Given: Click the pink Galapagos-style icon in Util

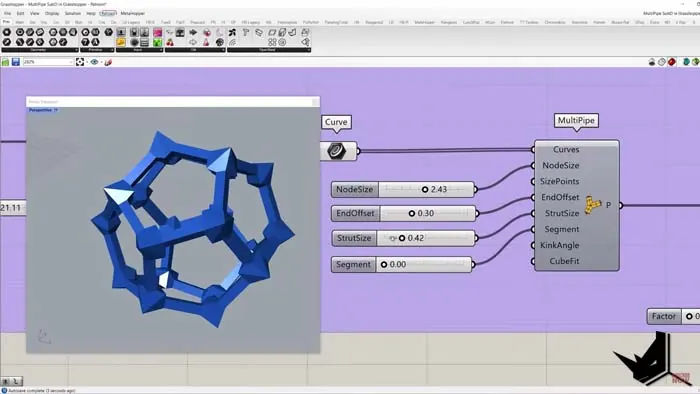Looking at the screenshot, I should pyautogui.click(x=207, y=33).
